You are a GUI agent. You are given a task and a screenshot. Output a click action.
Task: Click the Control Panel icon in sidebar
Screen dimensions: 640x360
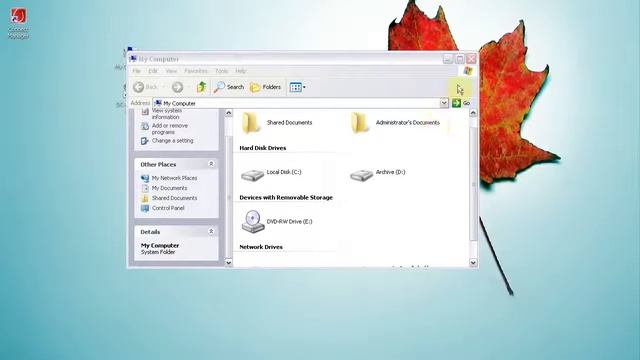tap(145, 208)
